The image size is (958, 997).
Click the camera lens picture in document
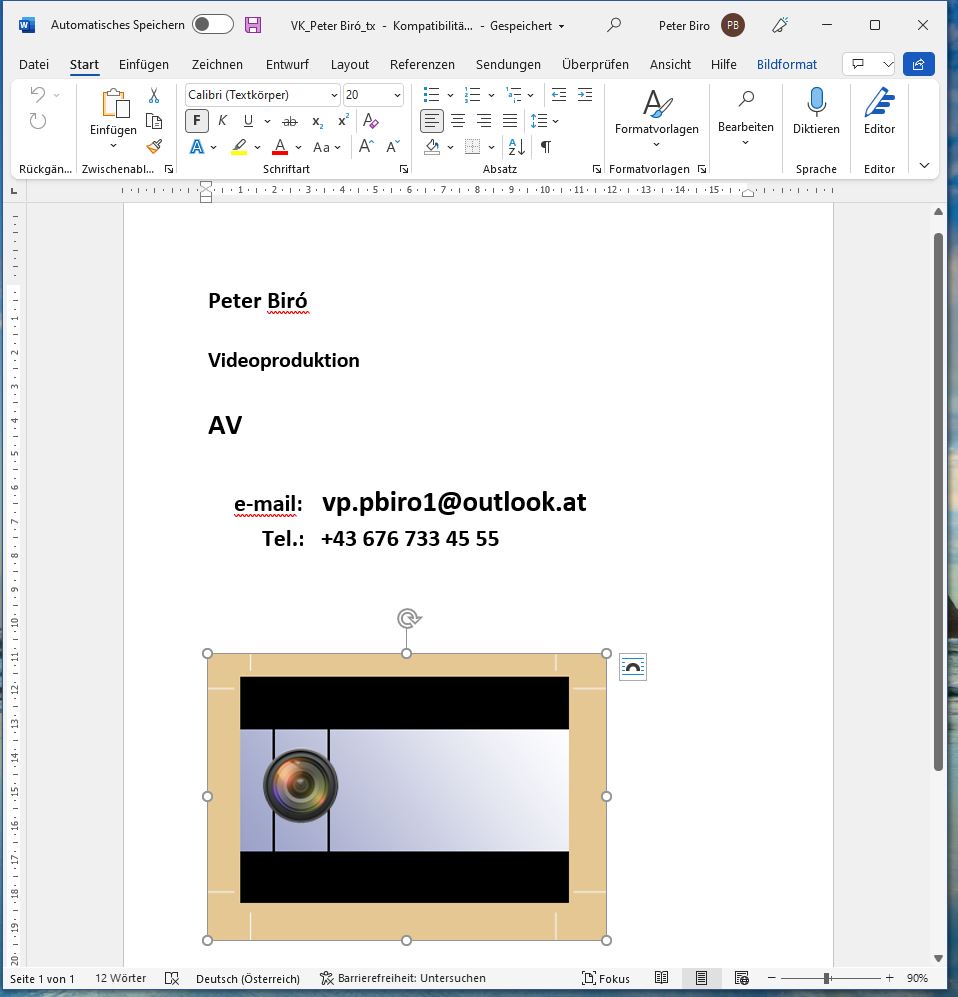point(301,786)
